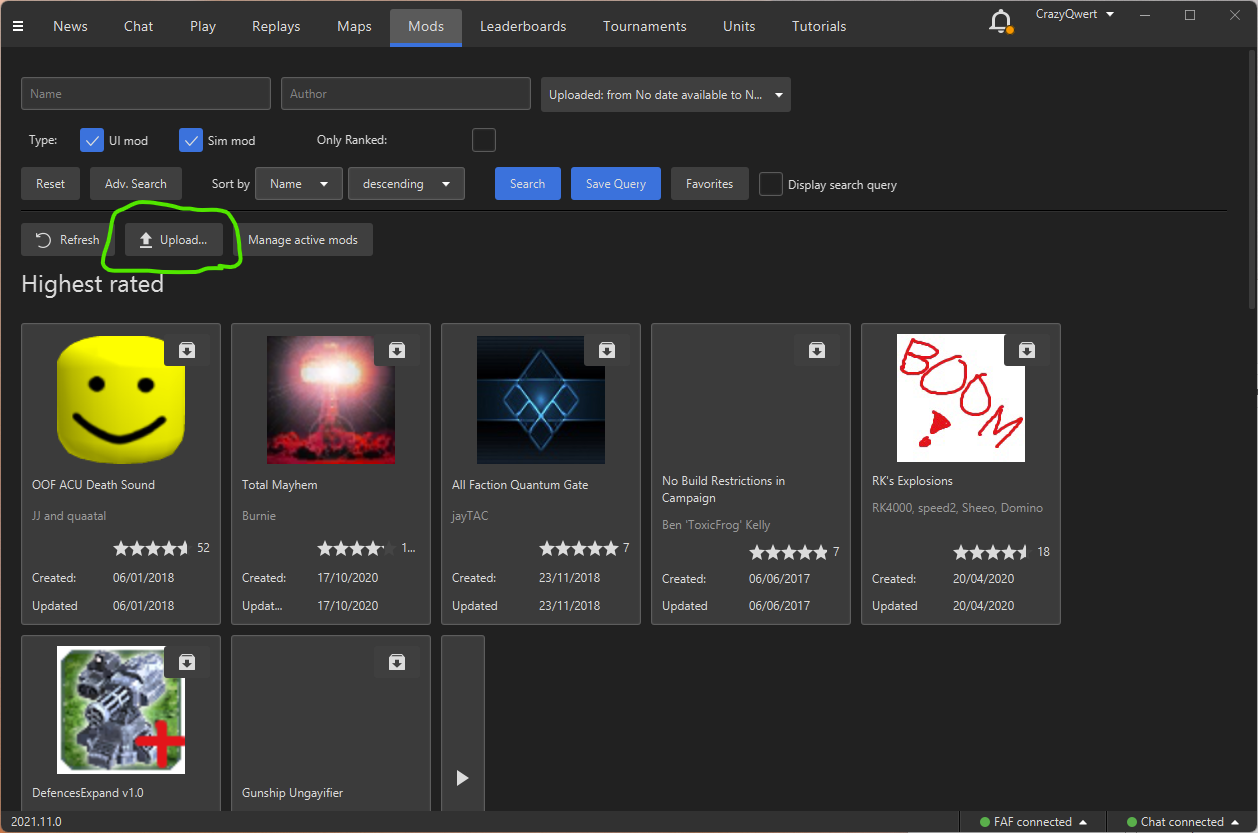Enable Display search query checkbox
This screenshot has width=1258, height=833.
770,184
